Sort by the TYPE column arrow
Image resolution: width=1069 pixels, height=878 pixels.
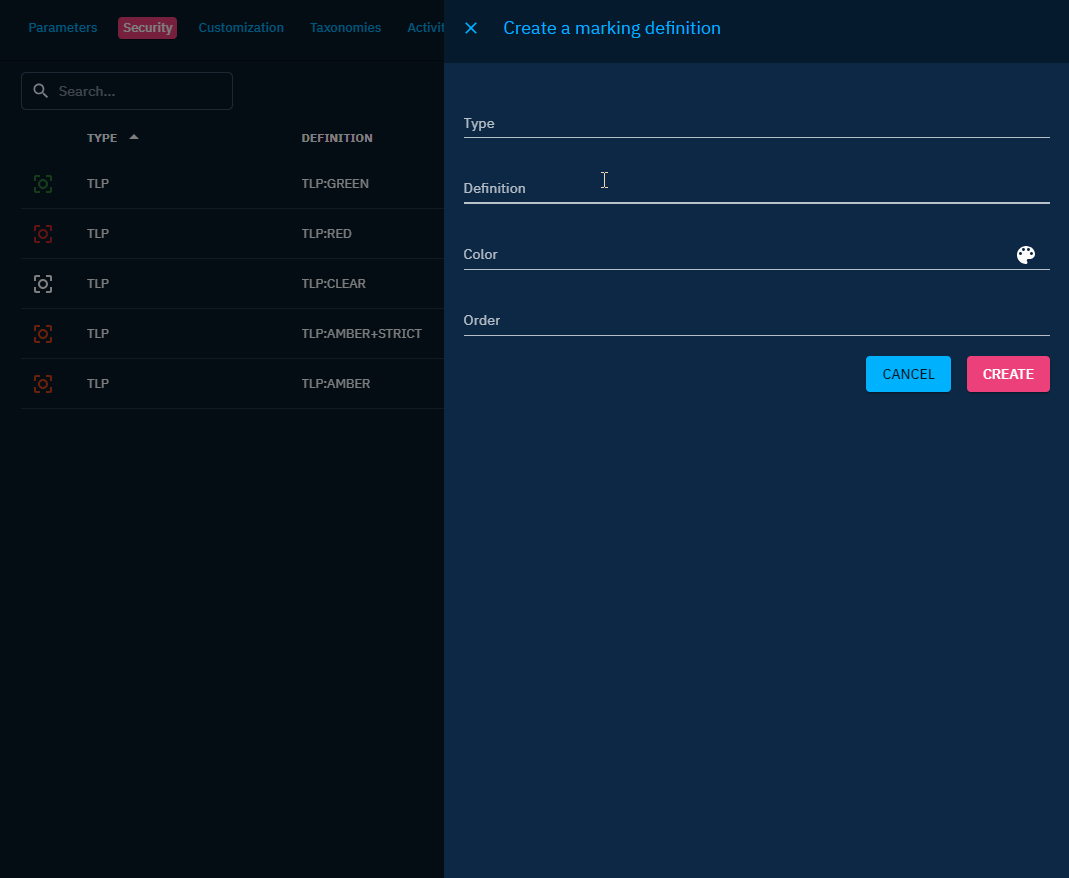(134, 137)
